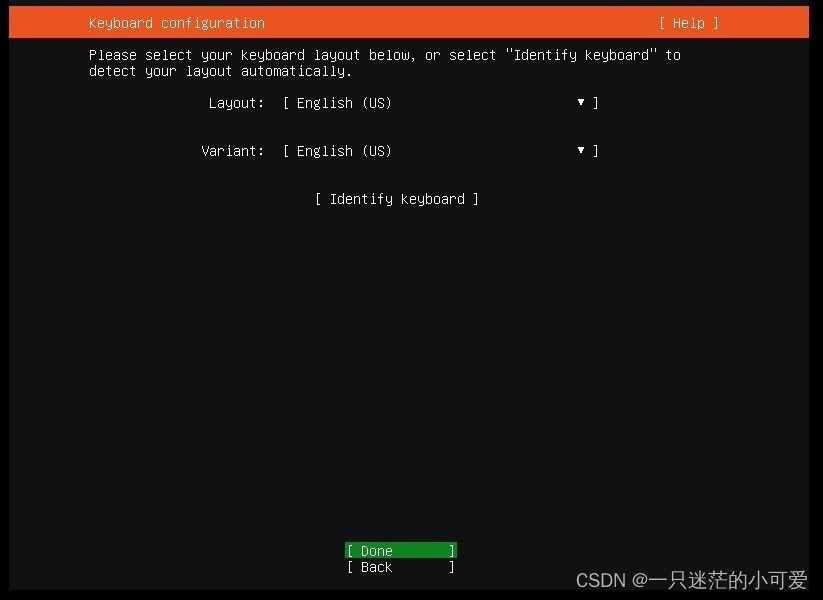Confirm with the green Done button
Viewport: 823px width, 600px height.
click(x=400, y=550)
